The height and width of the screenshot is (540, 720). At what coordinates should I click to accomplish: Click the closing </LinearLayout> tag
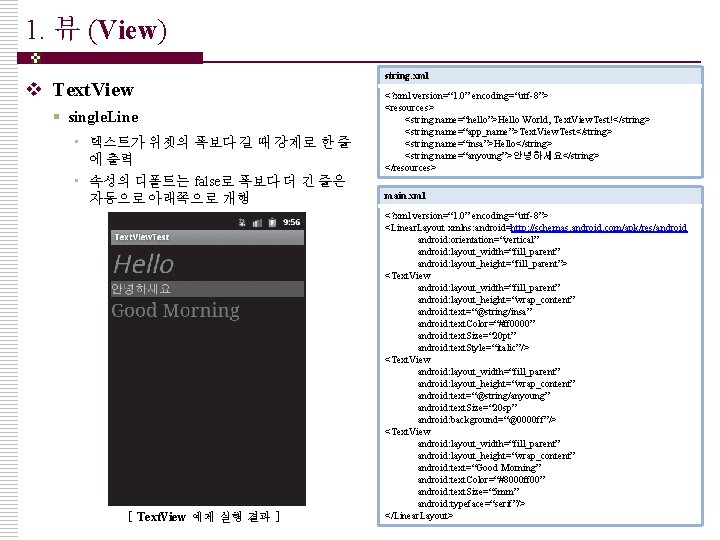[419, 516]
